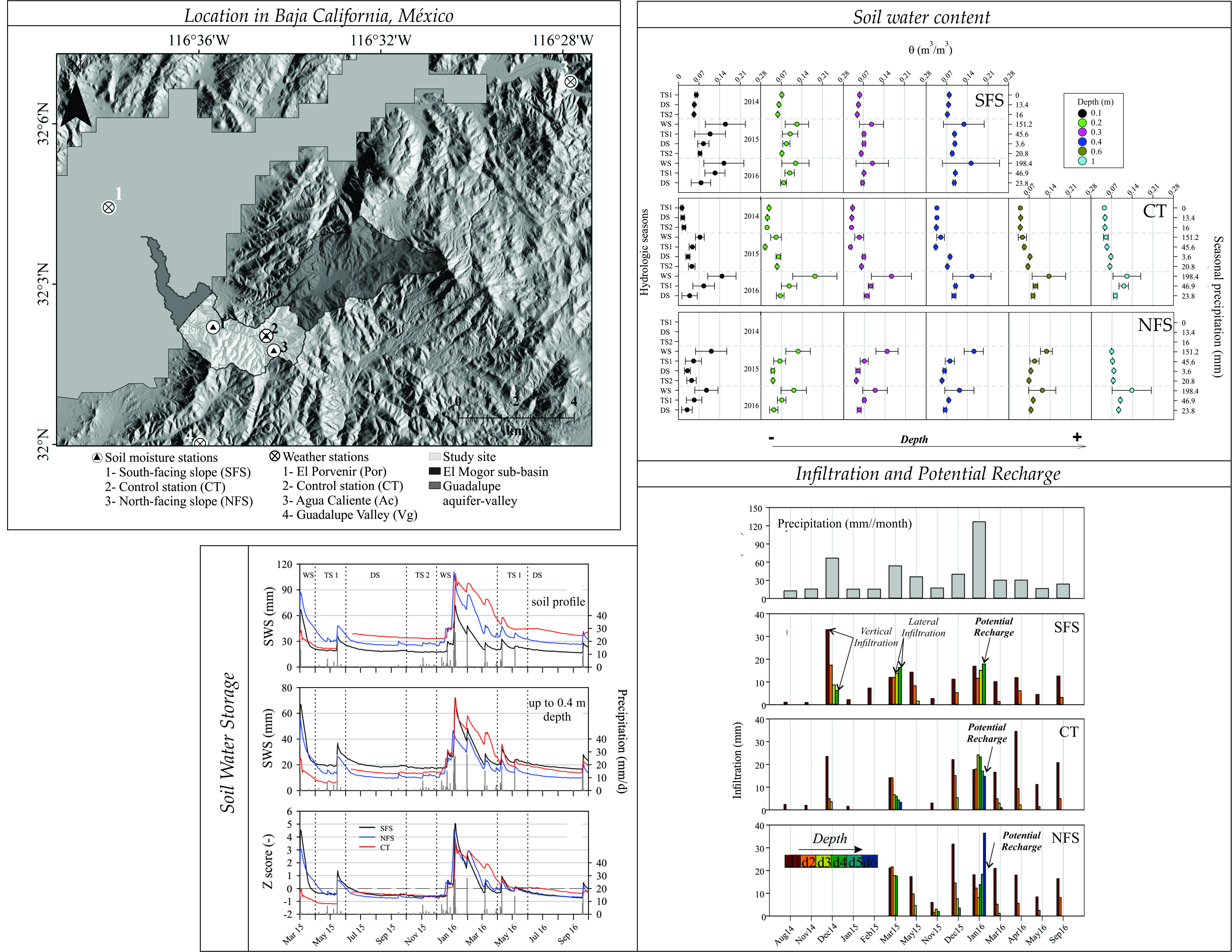Click the tallest Jan16 precipitation bar
Screen dimensions: 1232x952
click(979, 559)
